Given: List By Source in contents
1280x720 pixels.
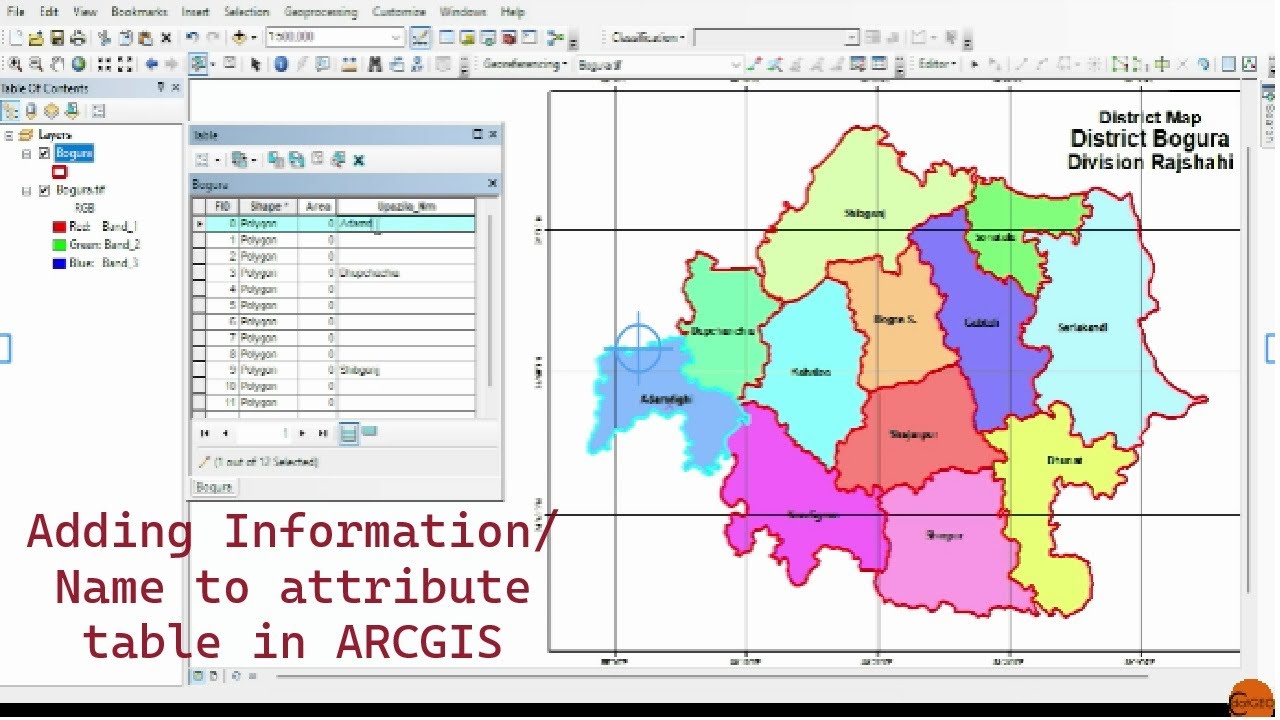Looking at the screenshot, I should (x=31, y=111).
